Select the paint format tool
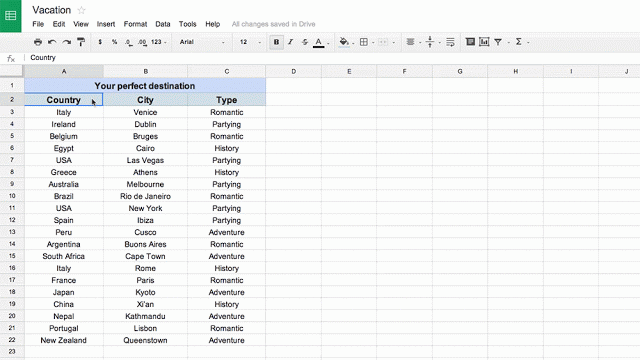The width and height of the screenshot is (640, 360). point(81,42)
